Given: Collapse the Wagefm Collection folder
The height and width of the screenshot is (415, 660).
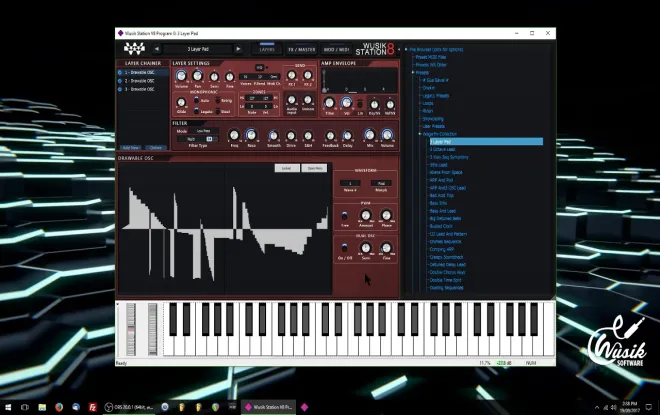Looking at the screenshot, I should [x=420, y=134].
